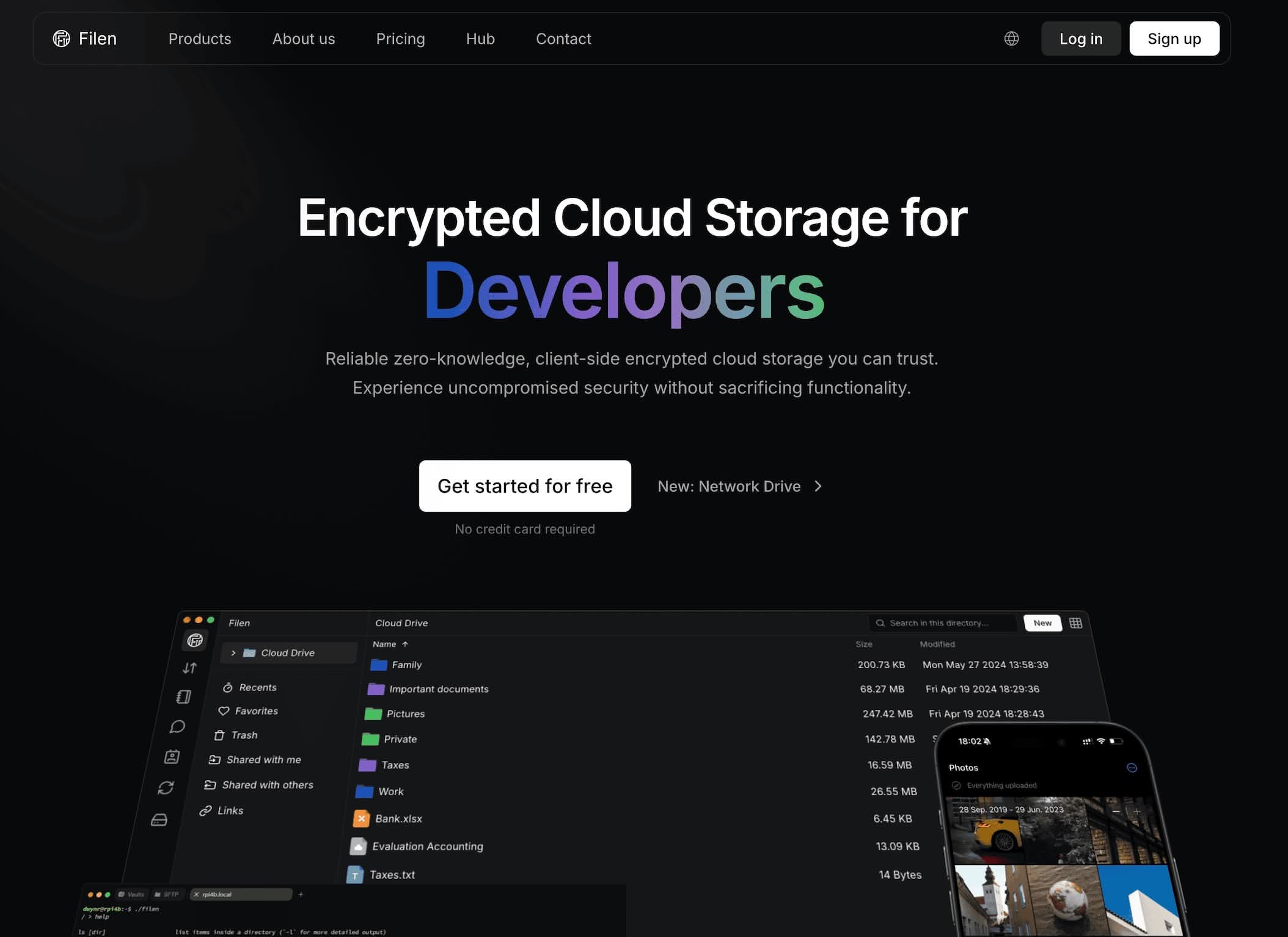Click search in this directory field
The height and width of the screenshot is (937, 1288).
(x=942, y=623)
